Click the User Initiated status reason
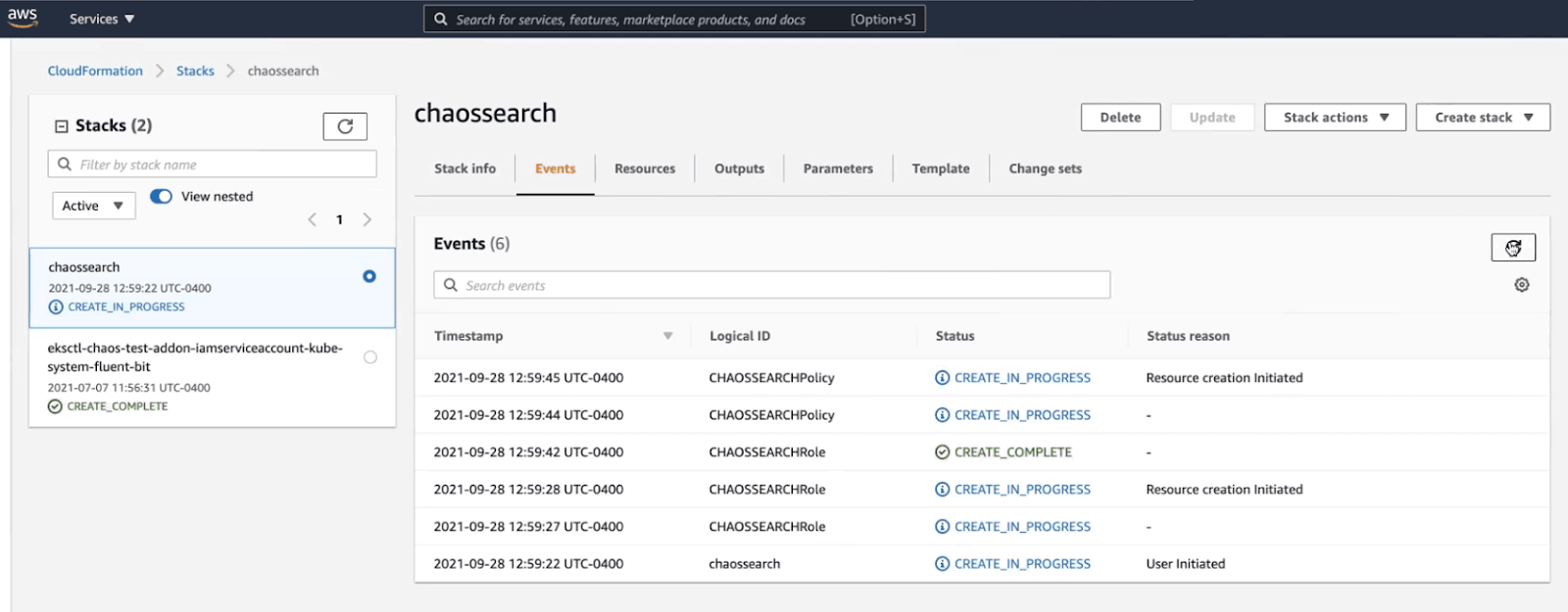Screen dimensions: 1568x612 click(1186, 564)
